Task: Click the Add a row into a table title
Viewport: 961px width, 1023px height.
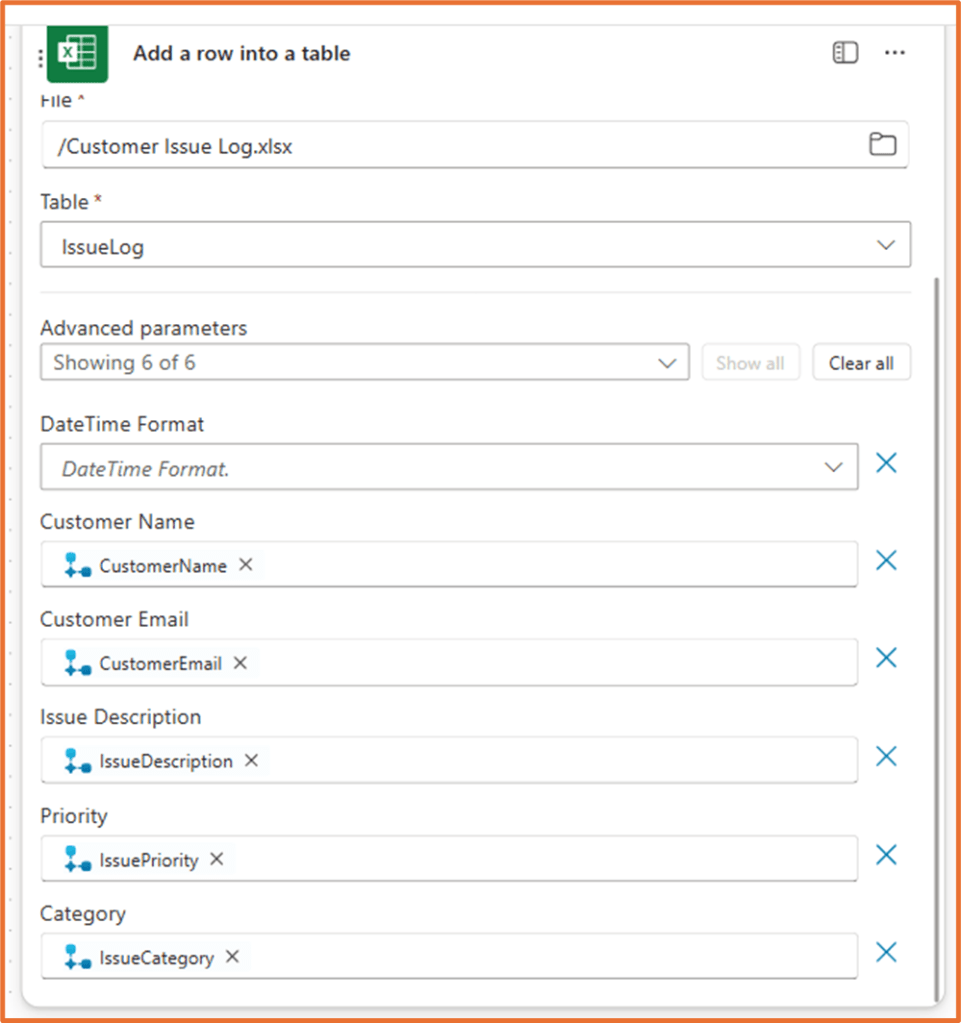Action: [241, 53]
